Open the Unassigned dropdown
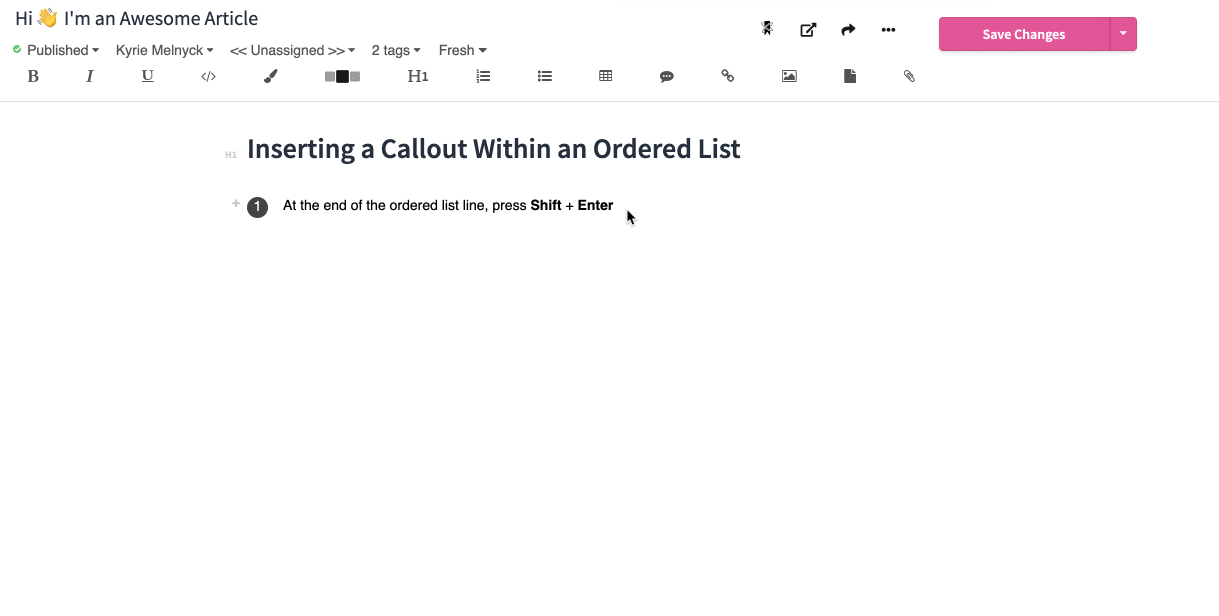The image size is (1219, 616). 292,50
